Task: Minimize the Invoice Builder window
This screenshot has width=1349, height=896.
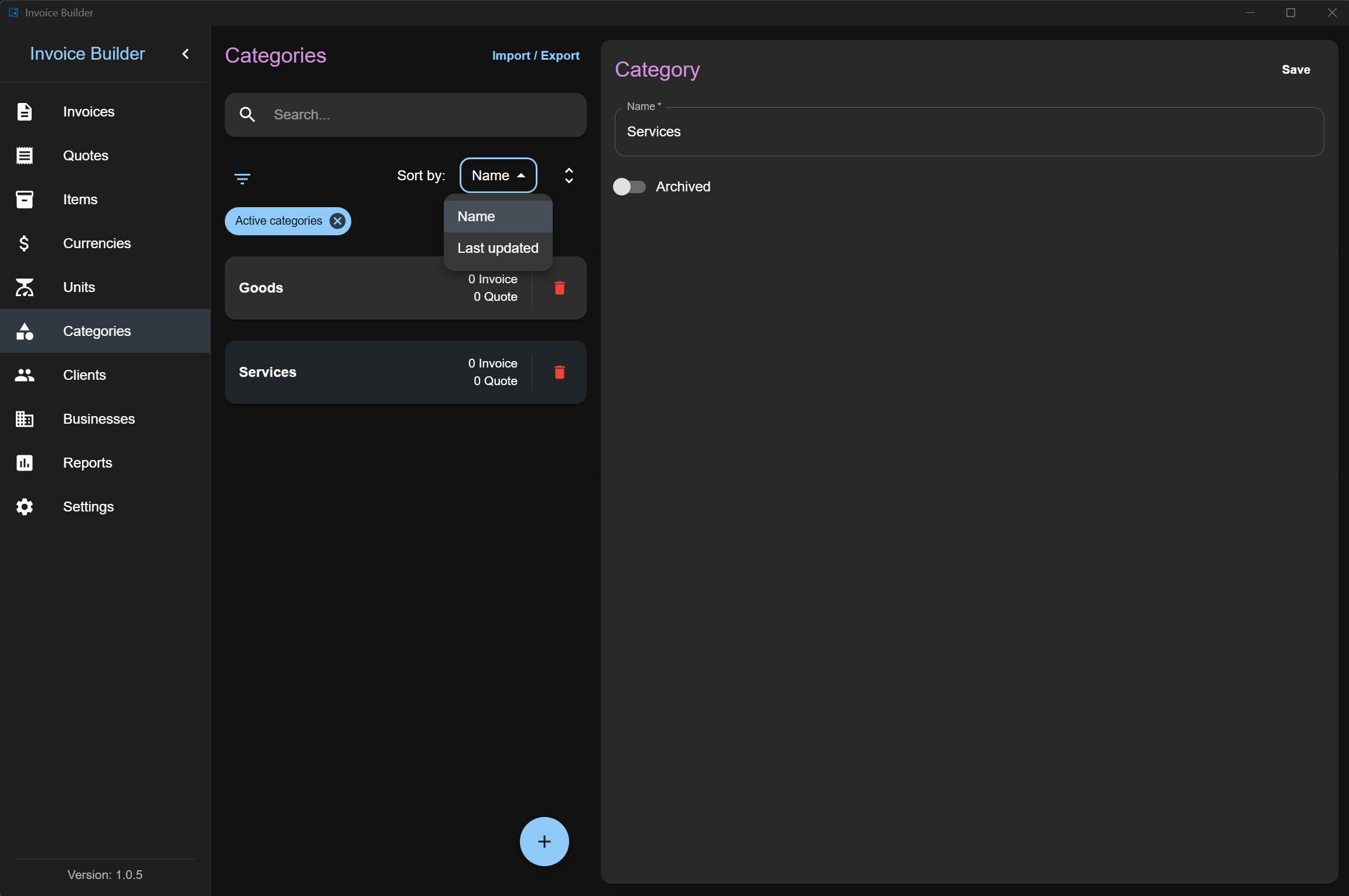Action: [1250, 12]
